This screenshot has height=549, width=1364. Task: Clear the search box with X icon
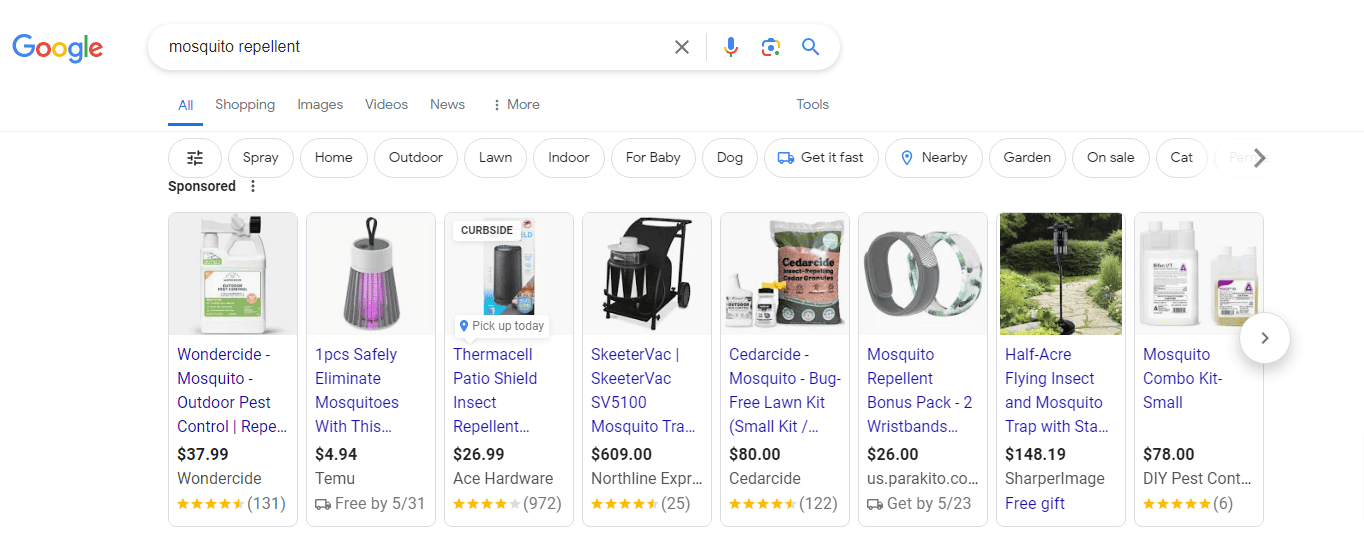(x=682, y=47)
